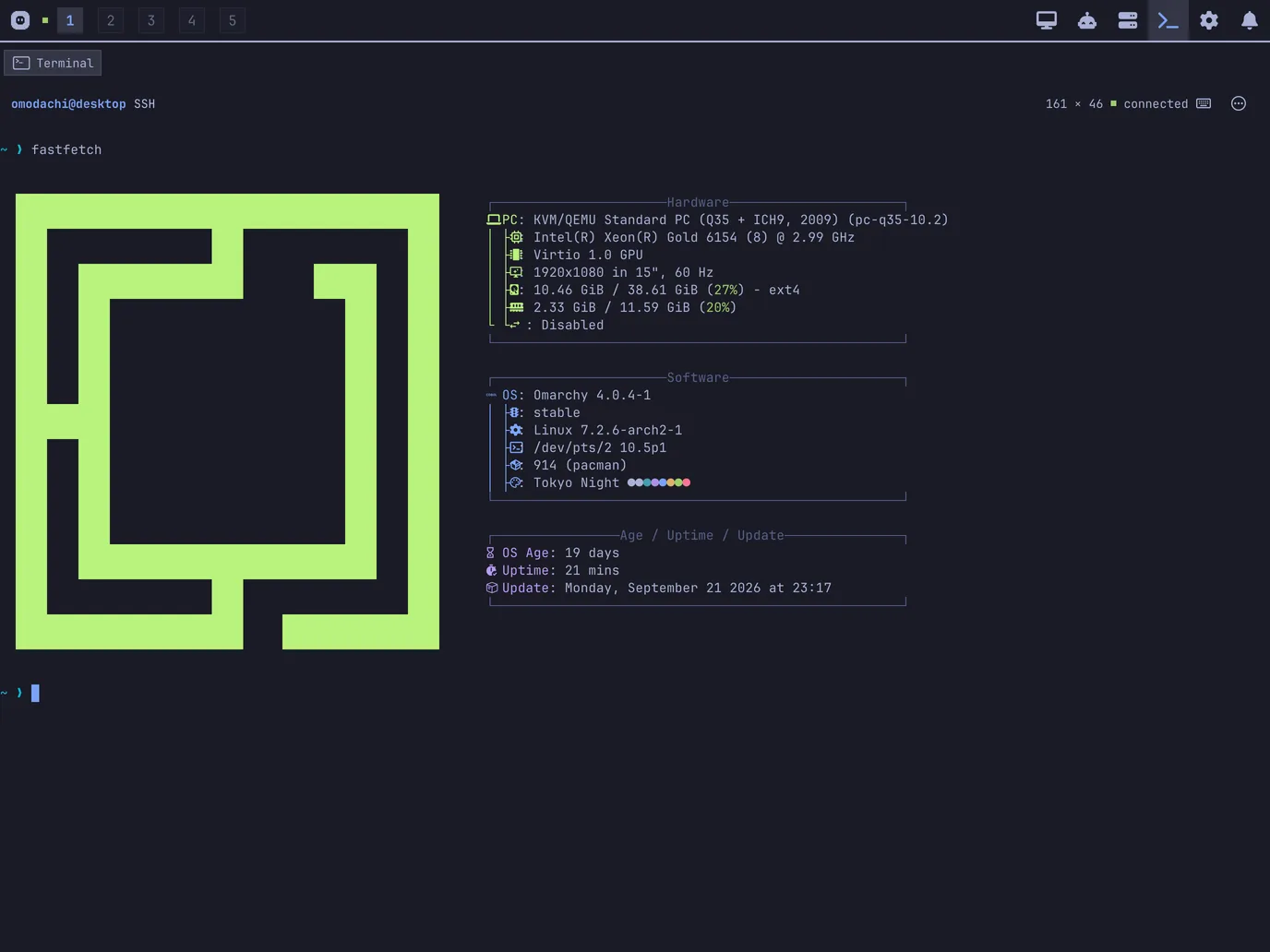
Task: Open the server stack icon
Action: pos(1128,20)
